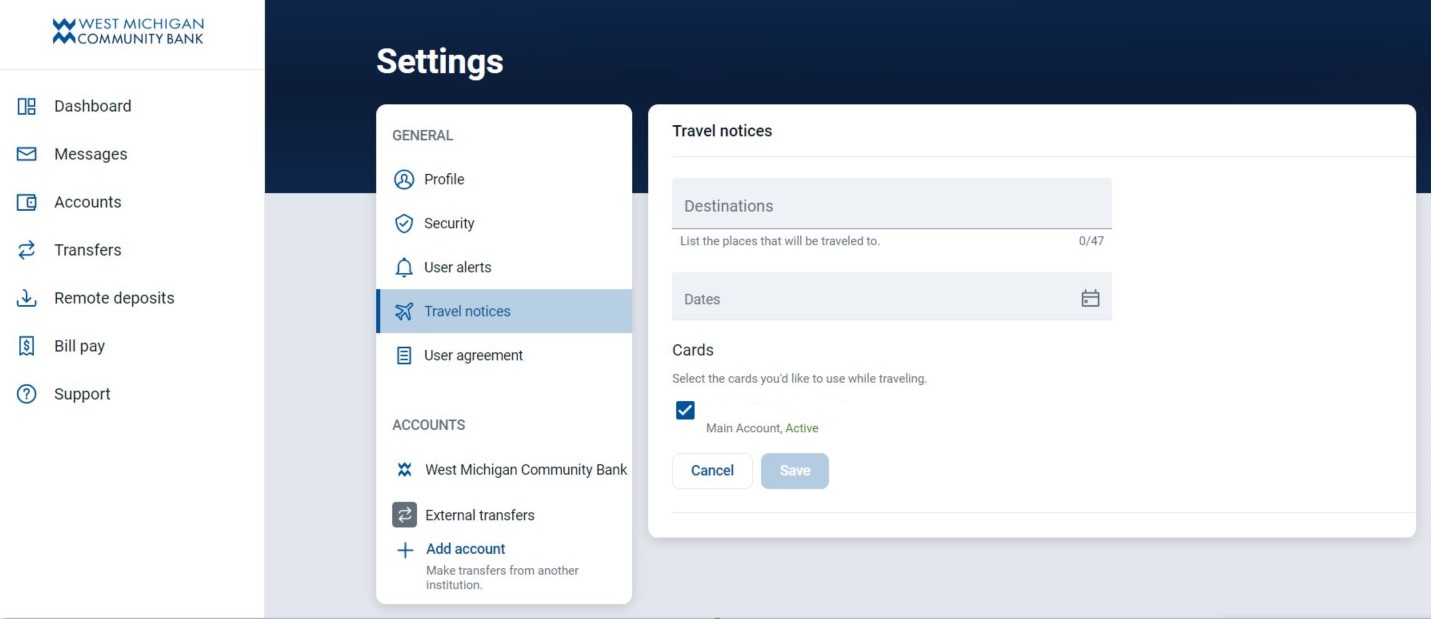Screen dimensions: 1431x619
Task: Select the Profile settings icon
Action: tap(404, 179)
